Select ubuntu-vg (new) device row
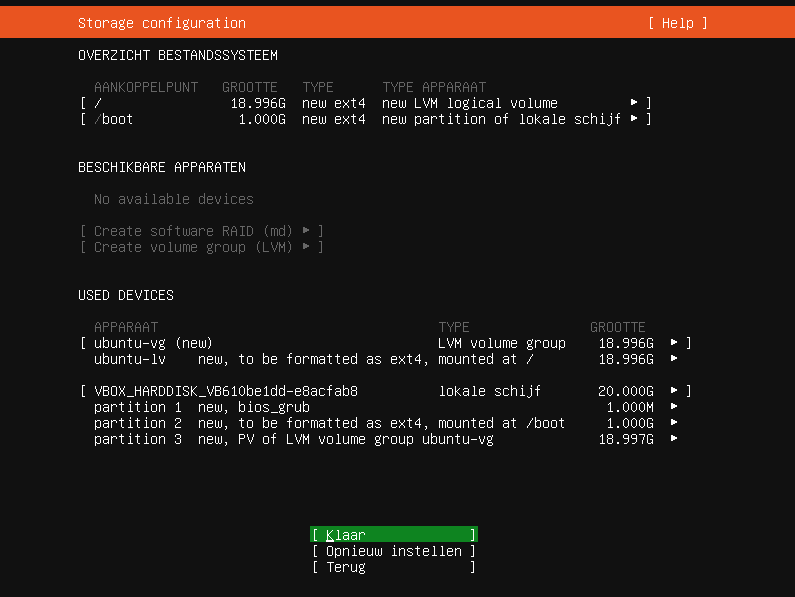The width and height of the screenshot is (795, 597). 385,343
